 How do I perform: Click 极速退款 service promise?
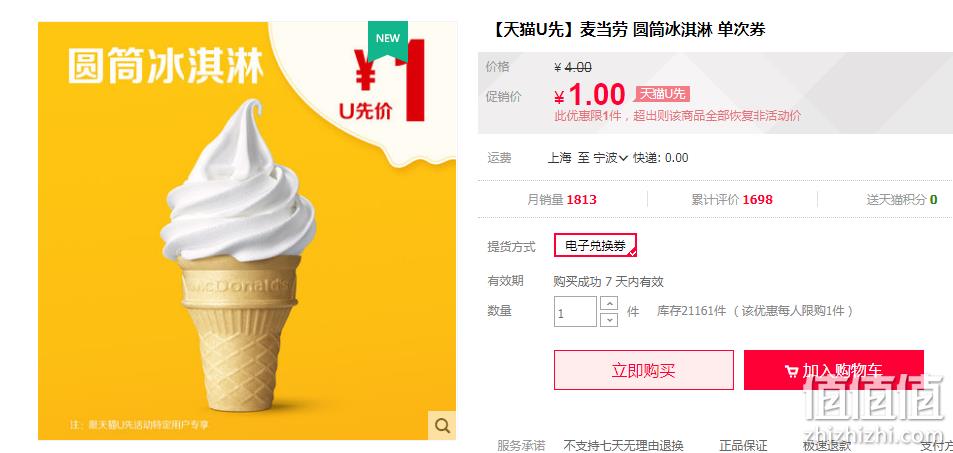827,446
